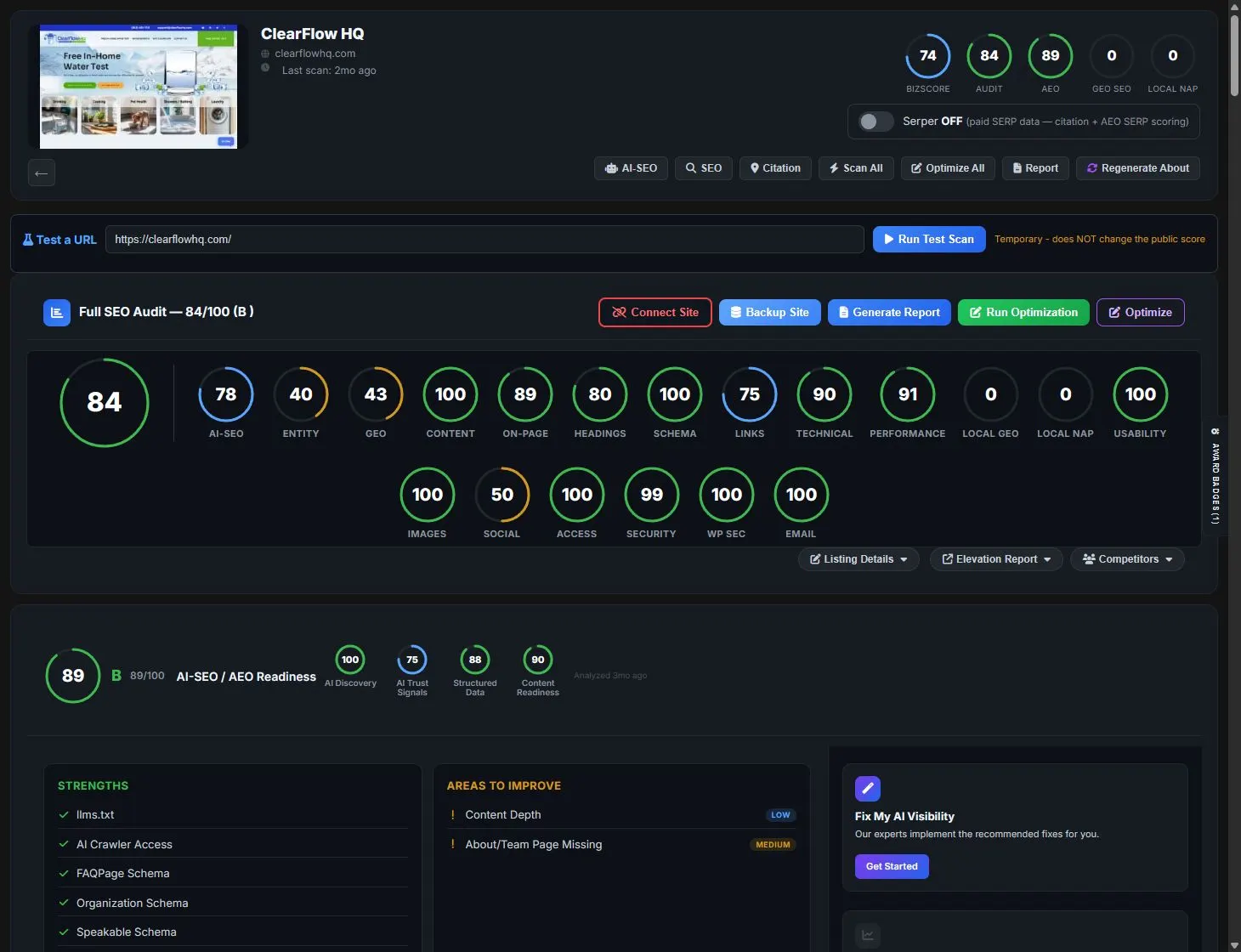Click the green Run Optimization button
The image size is (1241, 952).
click(1023, 313)
